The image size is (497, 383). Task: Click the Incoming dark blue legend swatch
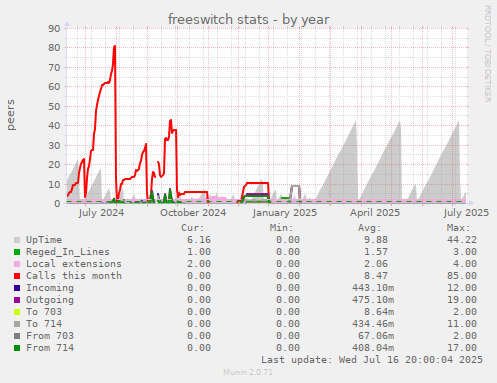click(x=17, y=288)
